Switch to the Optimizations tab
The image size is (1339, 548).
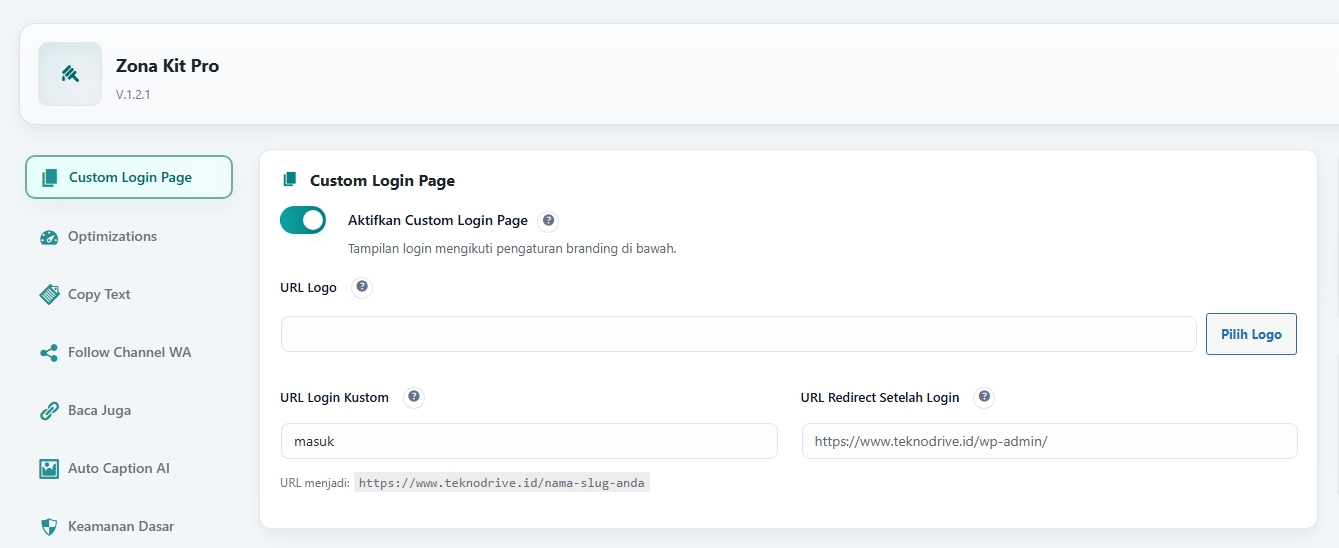click(112, 237)
